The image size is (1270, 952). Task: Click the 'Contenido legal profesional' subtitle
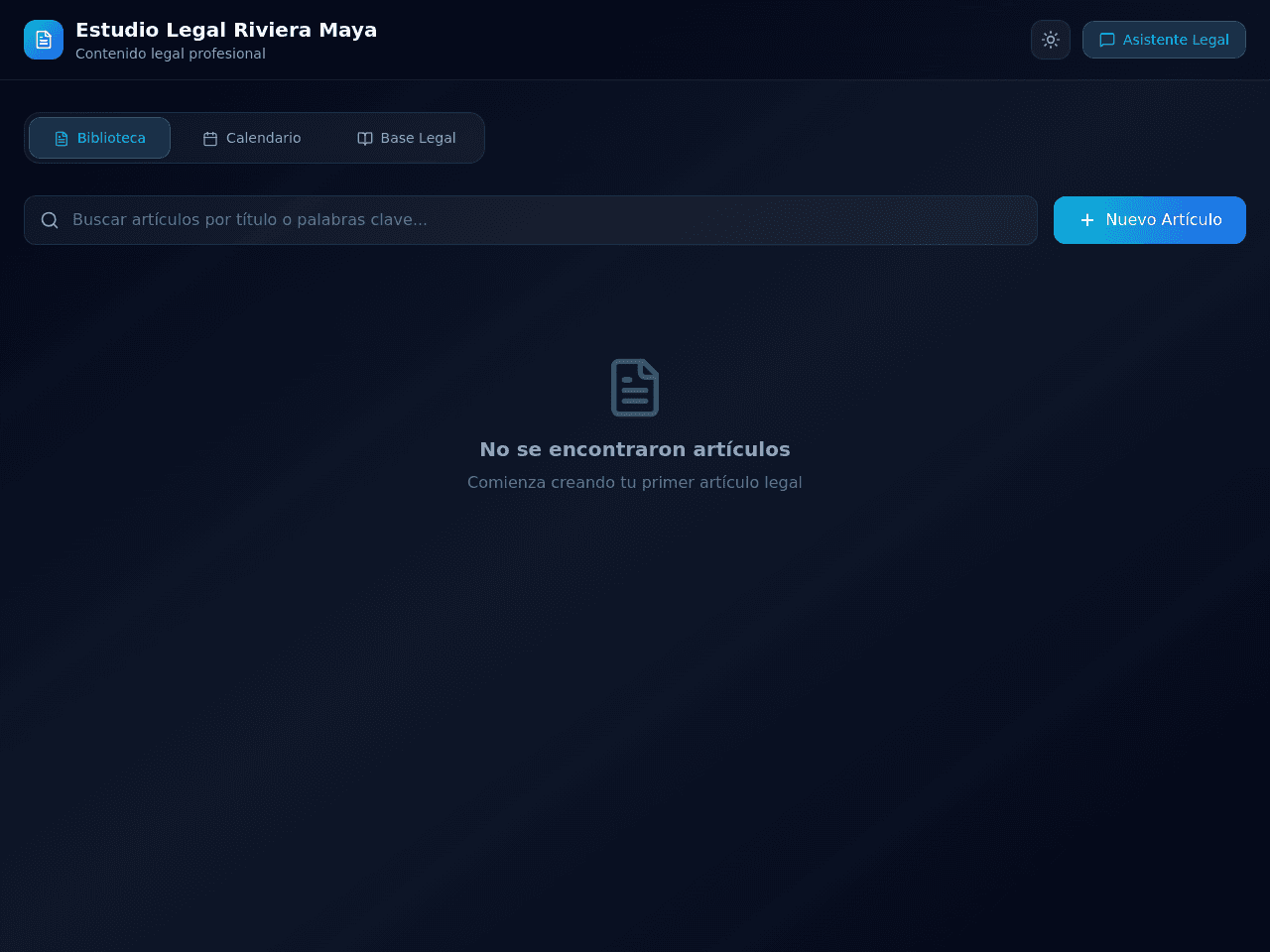[x=171, y=54]
